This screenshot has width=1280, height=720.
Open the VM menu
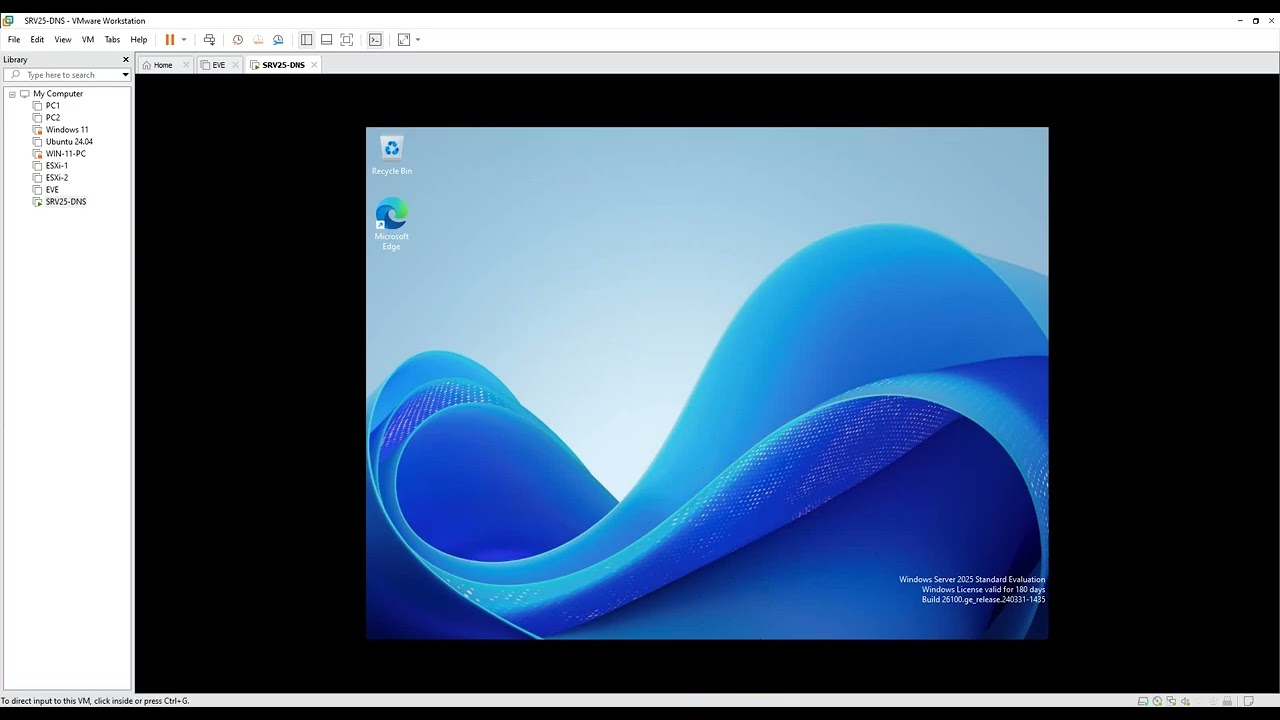click(x=88, y=40)
